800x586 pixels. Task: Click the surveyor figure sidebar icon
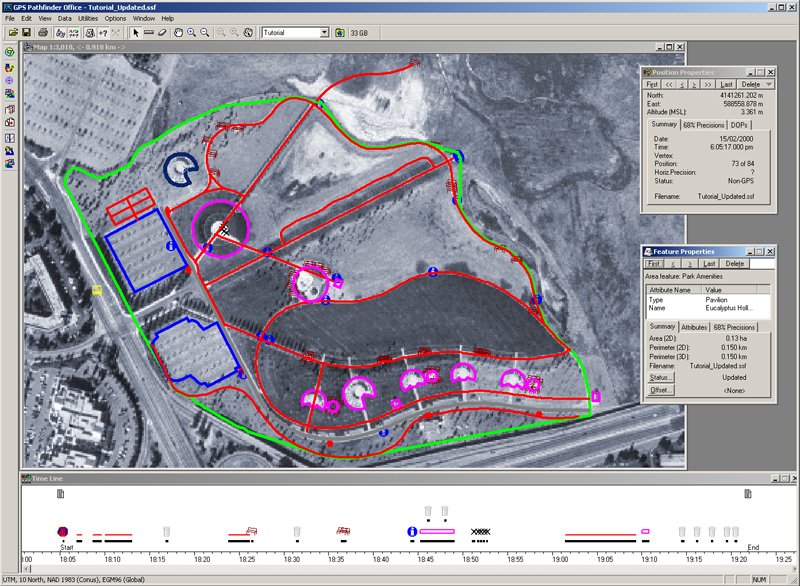click(x=10, y=151)
